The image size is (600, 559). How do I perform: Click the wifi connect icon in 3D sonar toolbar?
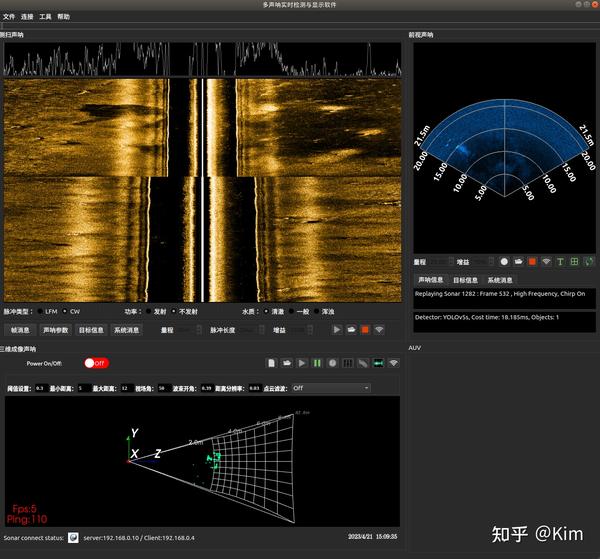393,363
